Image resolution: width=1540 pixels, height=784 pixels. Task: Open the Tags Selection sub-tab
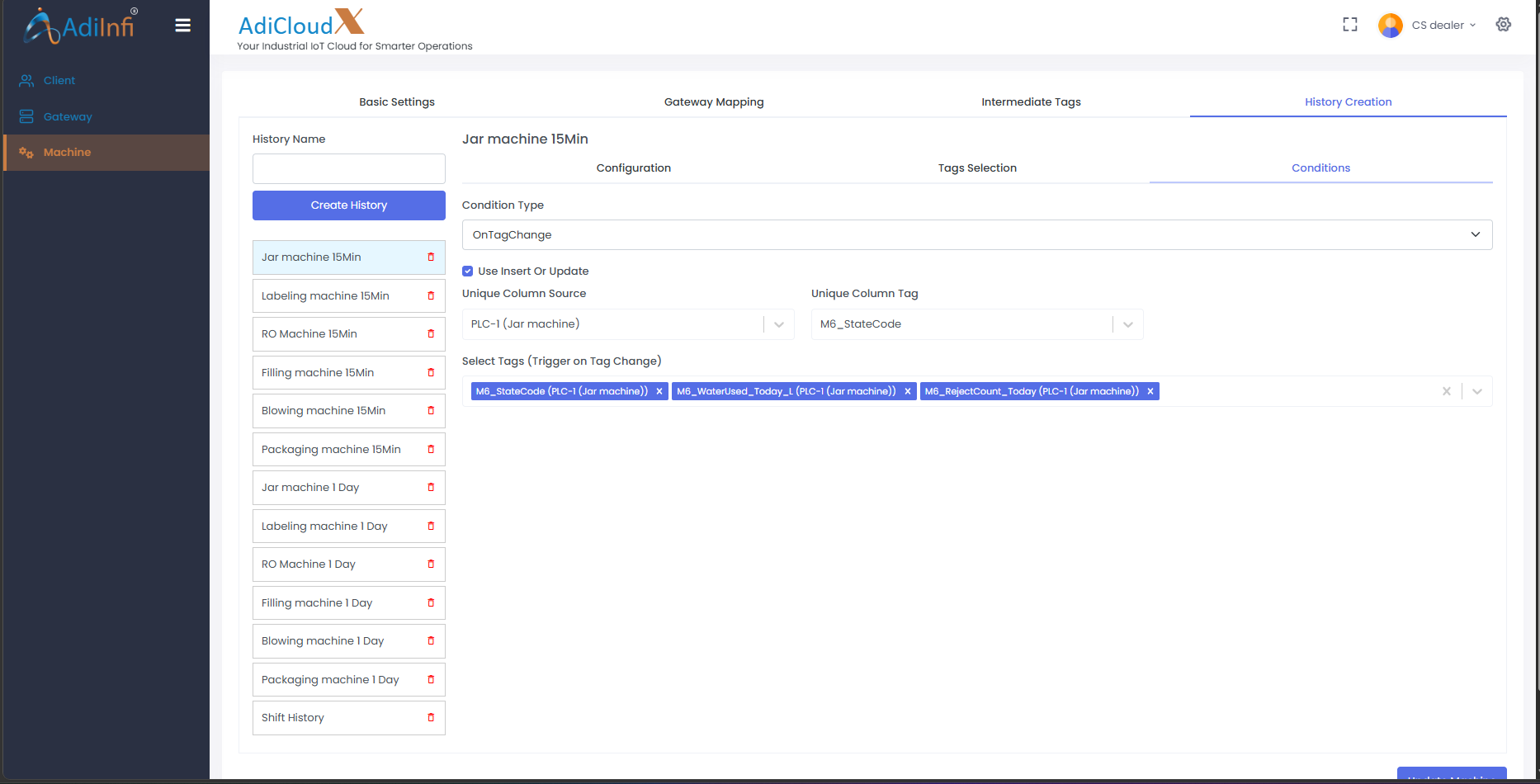point(977,168)
